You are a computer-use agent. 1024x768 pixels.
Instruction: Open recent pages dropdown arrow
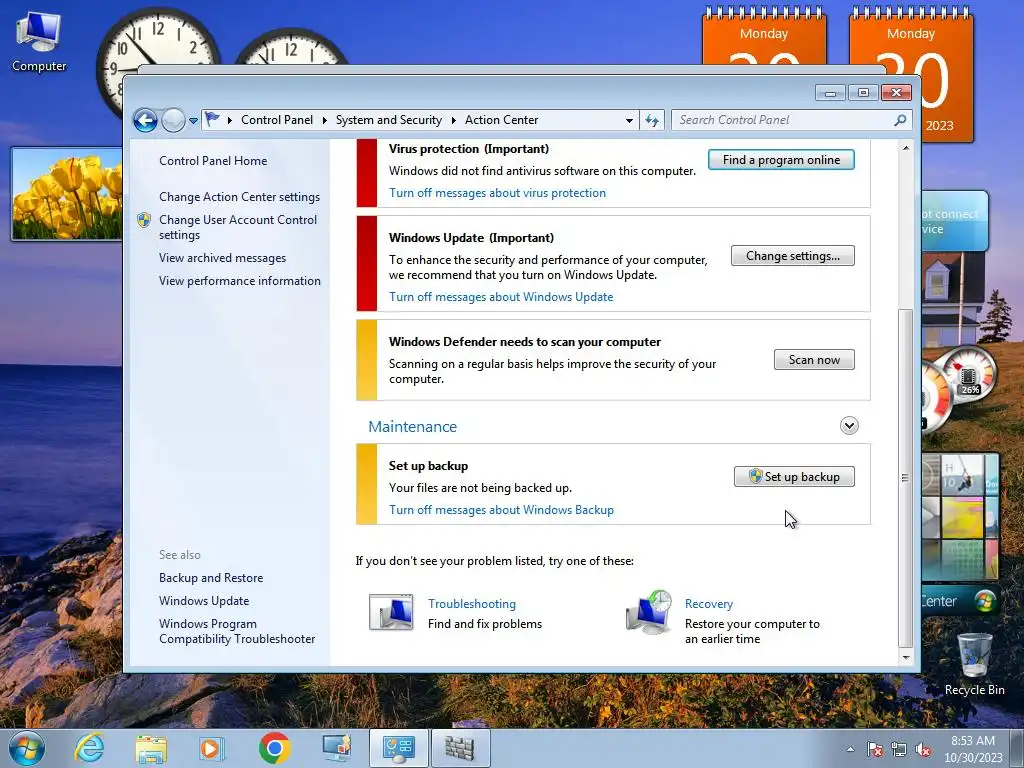tap(193, 121)
